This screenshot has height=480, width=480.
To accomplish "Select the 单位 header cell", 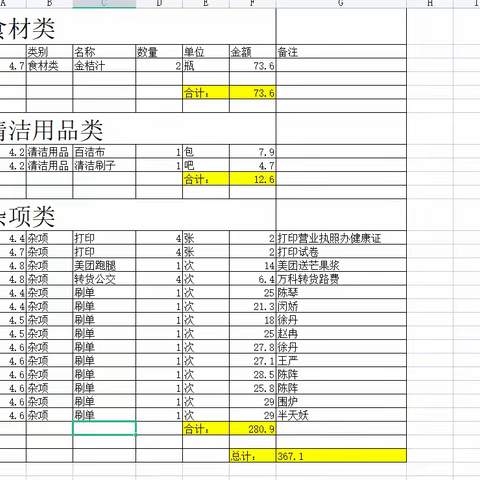I will tap(206, 52).
